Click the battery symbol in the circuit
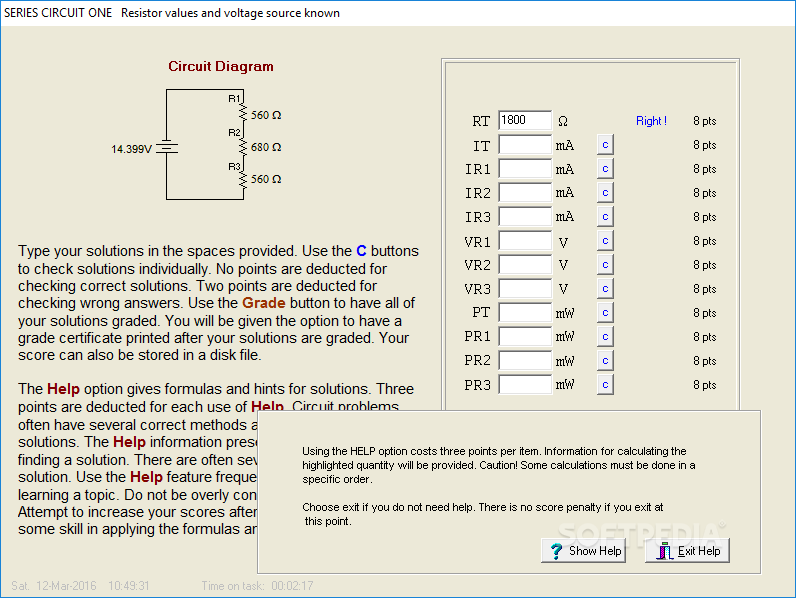 (x=167, y=147)
